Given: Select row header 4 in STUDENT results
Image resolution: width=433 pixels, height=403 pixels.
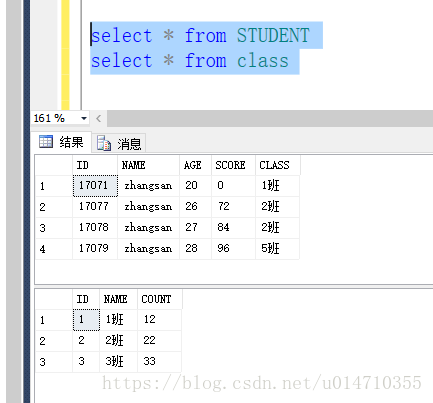Looking at the screenshot, I should [x=54, y=249].
